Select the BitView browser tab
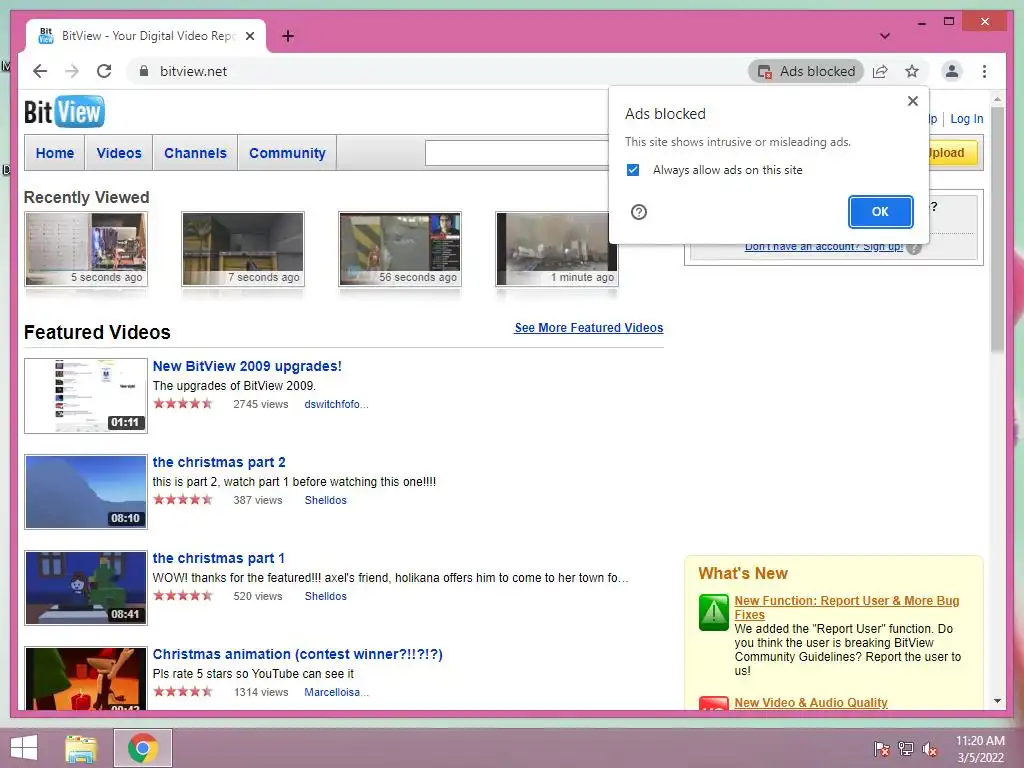This screenshot has width=1024, height=768. 146,36
